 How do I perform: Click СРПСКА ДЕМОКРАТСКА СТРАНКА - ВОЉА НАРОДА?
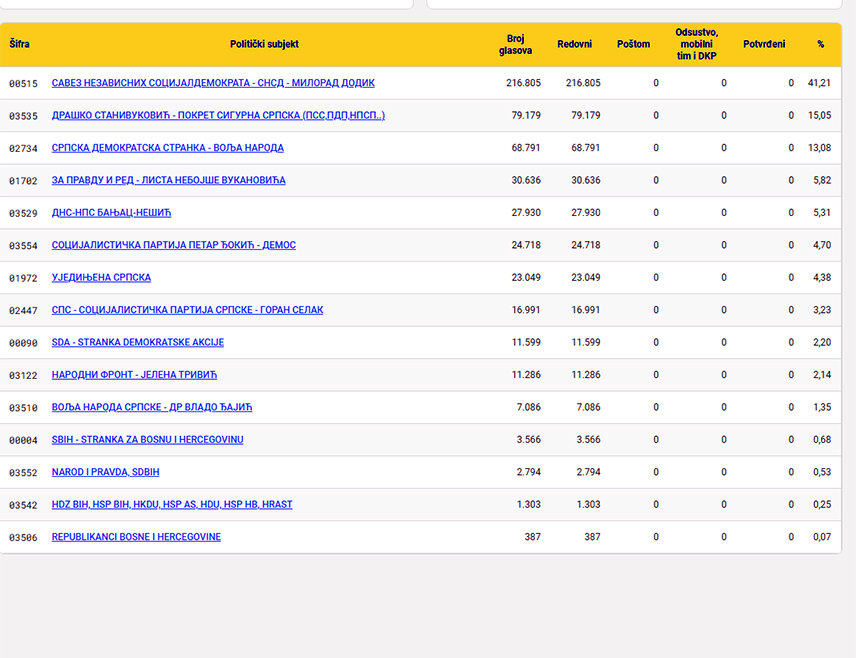tap(168, 147)
